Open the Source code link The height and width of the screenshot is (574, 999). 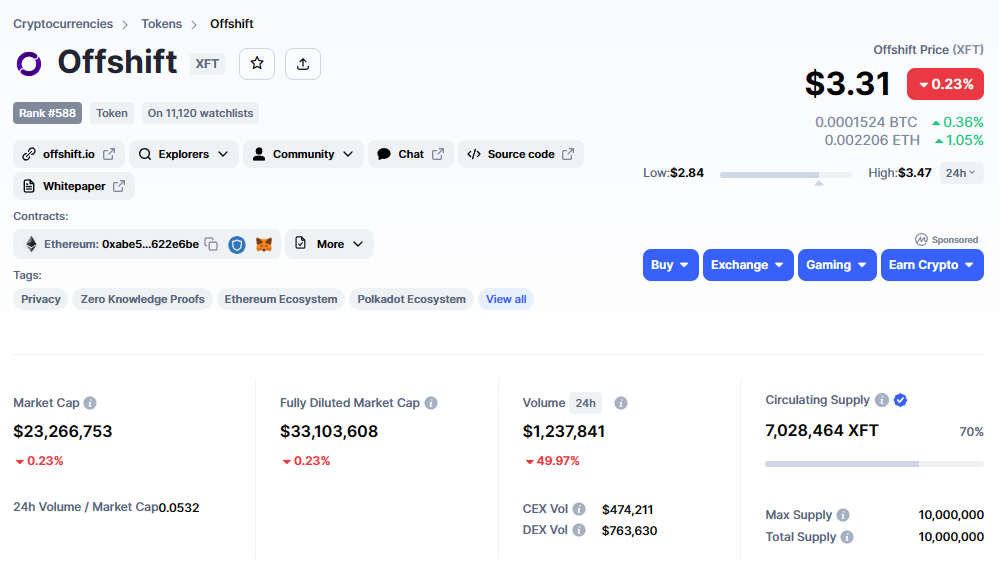[x=521, y=154]
